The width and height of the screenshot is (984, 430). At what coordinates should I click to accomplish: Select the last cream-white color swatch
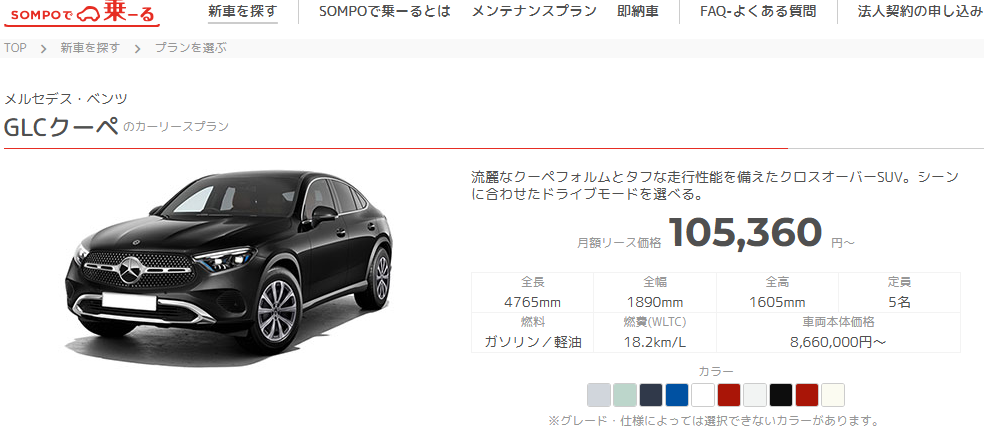click(x=833, y=395)
